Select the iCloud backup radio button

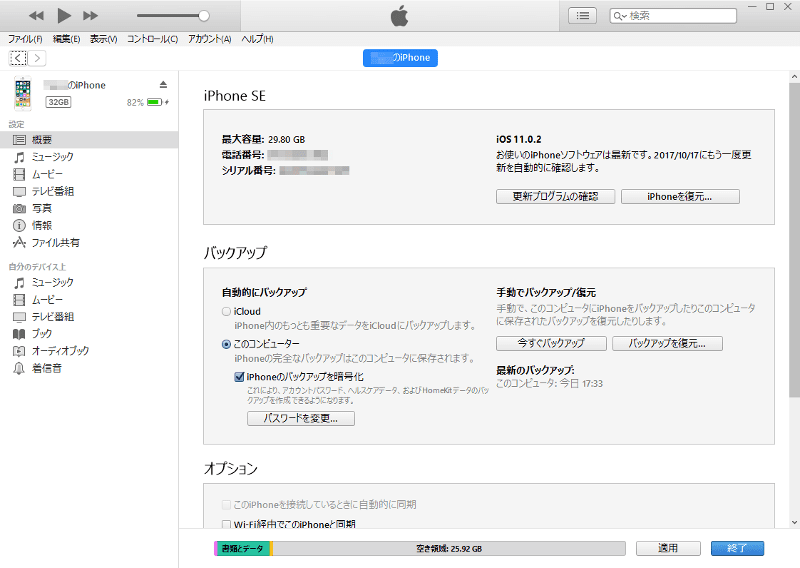[226, 312]
